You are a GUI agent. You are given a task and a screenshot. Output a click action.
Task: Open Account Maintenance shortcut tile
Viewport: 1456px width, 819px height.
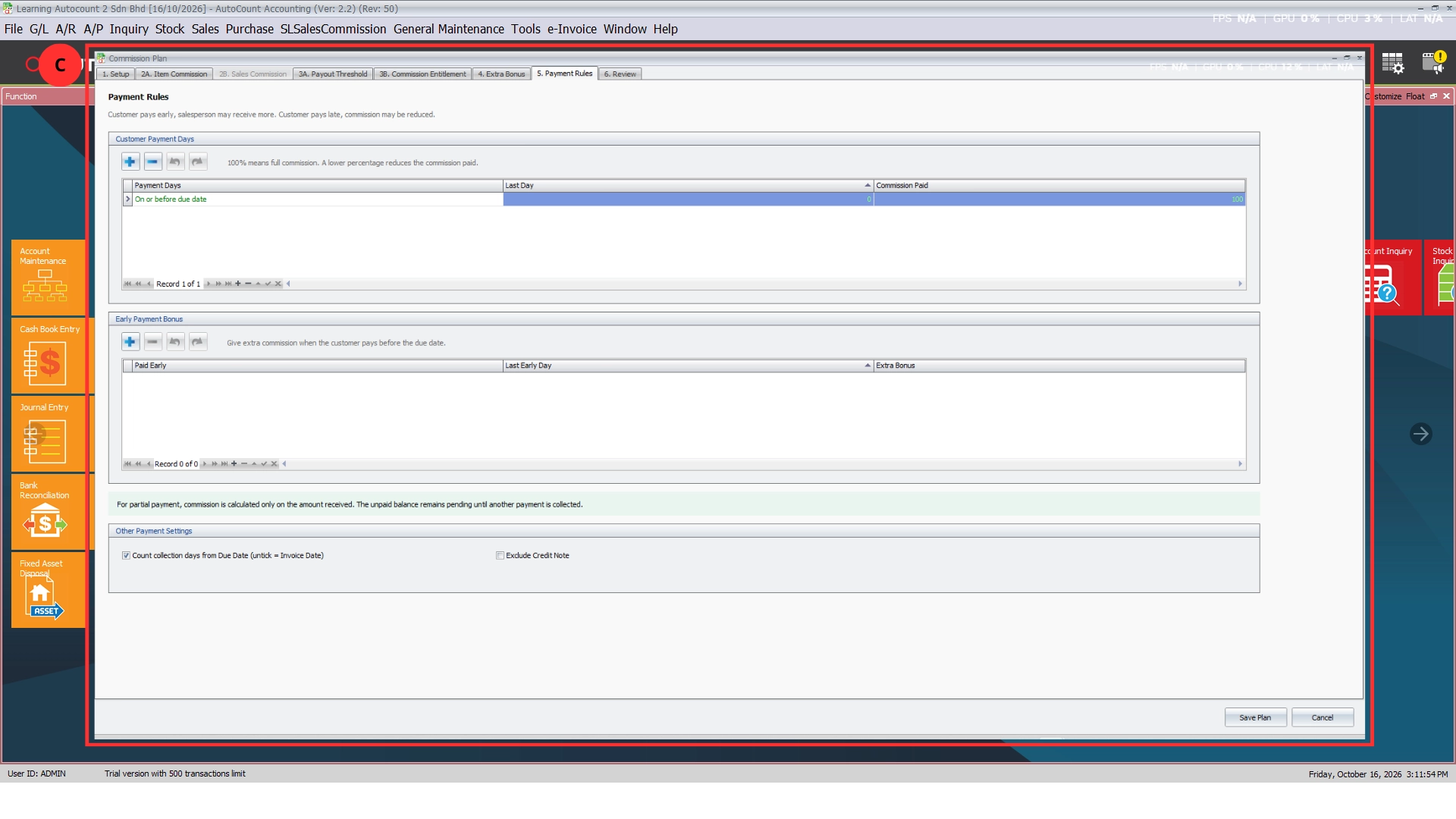coord(48,278)
